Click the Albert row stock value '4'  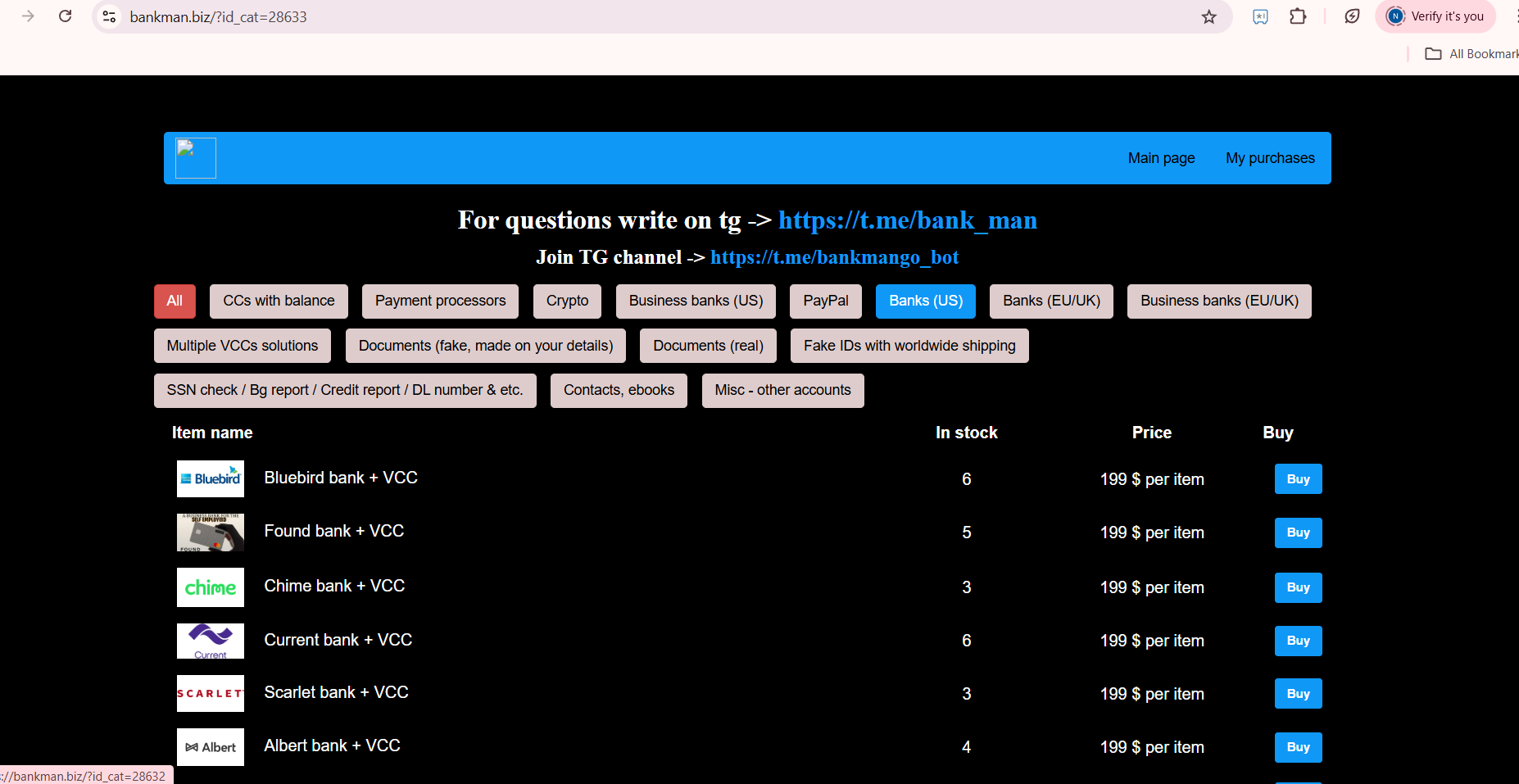point(967,747)
